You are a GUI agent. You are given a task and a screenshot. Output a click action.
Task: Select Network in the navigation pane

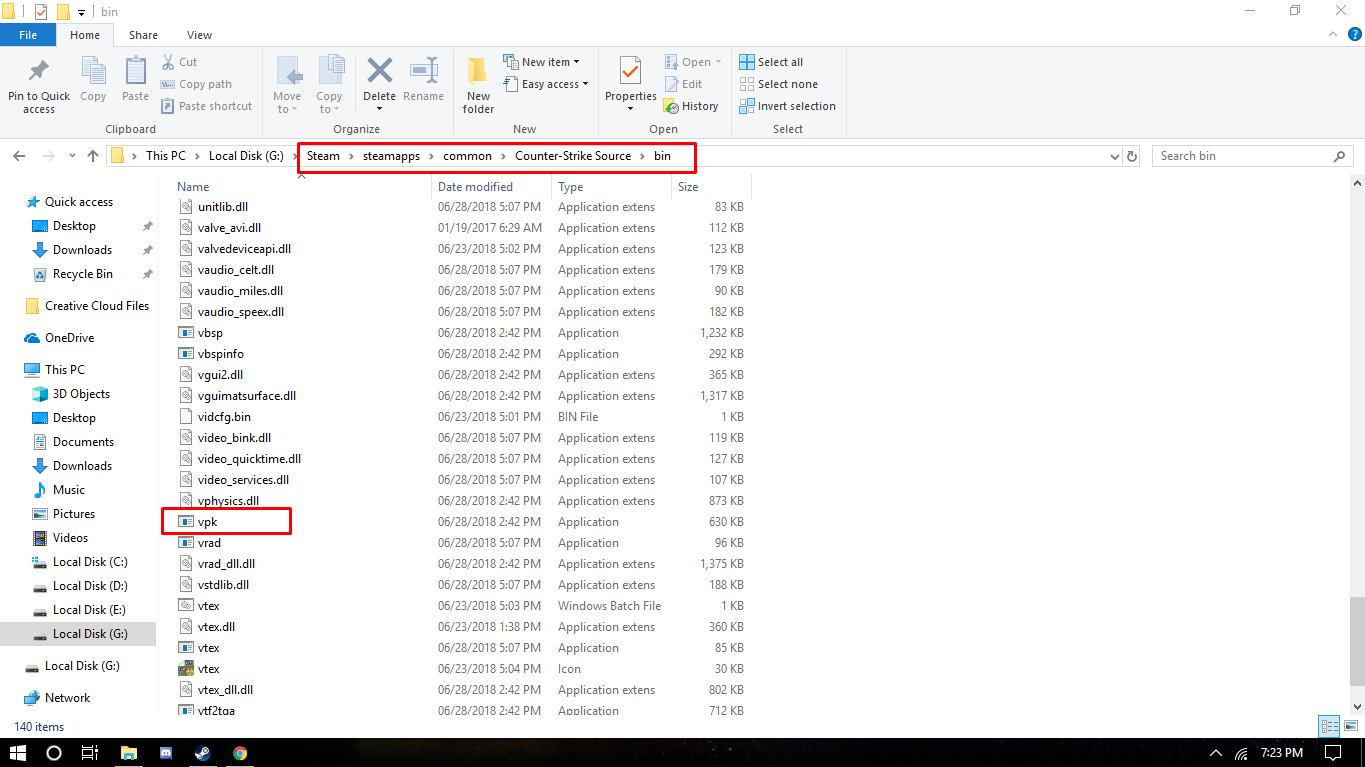pyautogui.click(x=67, y=698)
